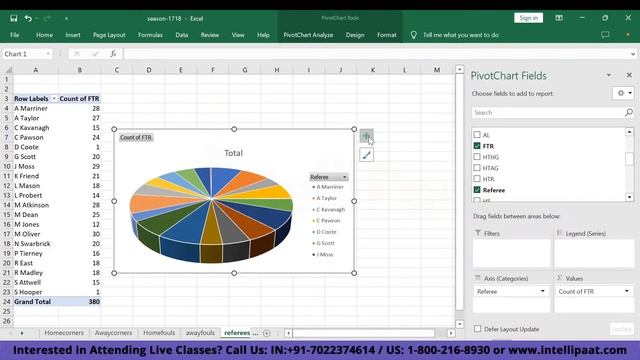The image size is (640, 360).
Task: Check the AL field checkbox
Action: [x=477, y=135]
